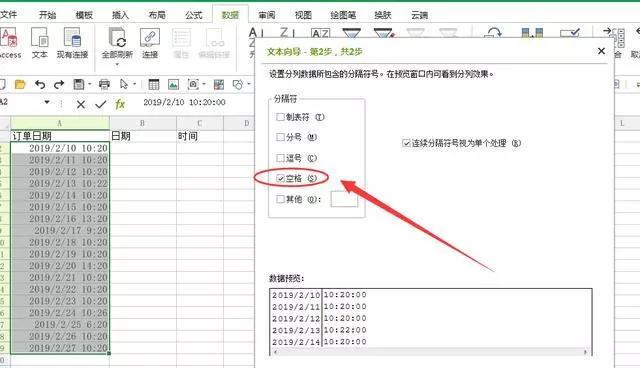640x368 pixels.
Task: Uncheck the 空格 (S) checkbox
Action: coord(280,178)
